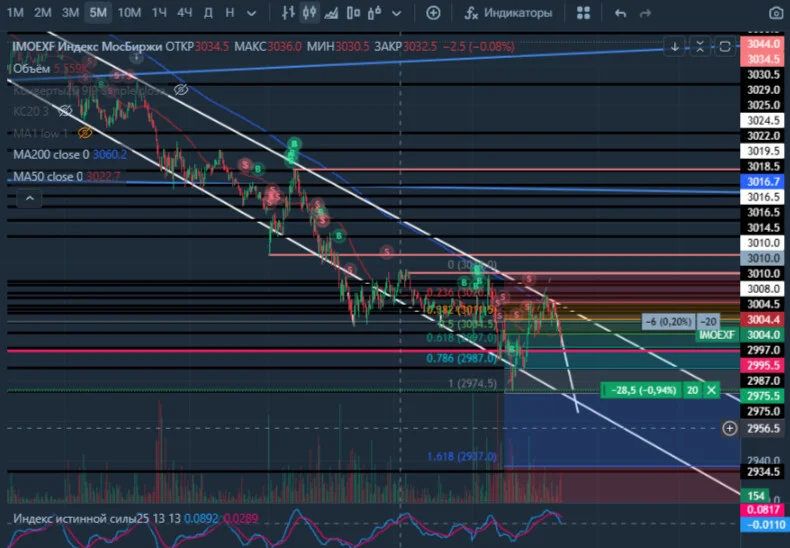Click the redo arrow icon
The width and height of the screenshot is (790, 548).
click(645, 14)
